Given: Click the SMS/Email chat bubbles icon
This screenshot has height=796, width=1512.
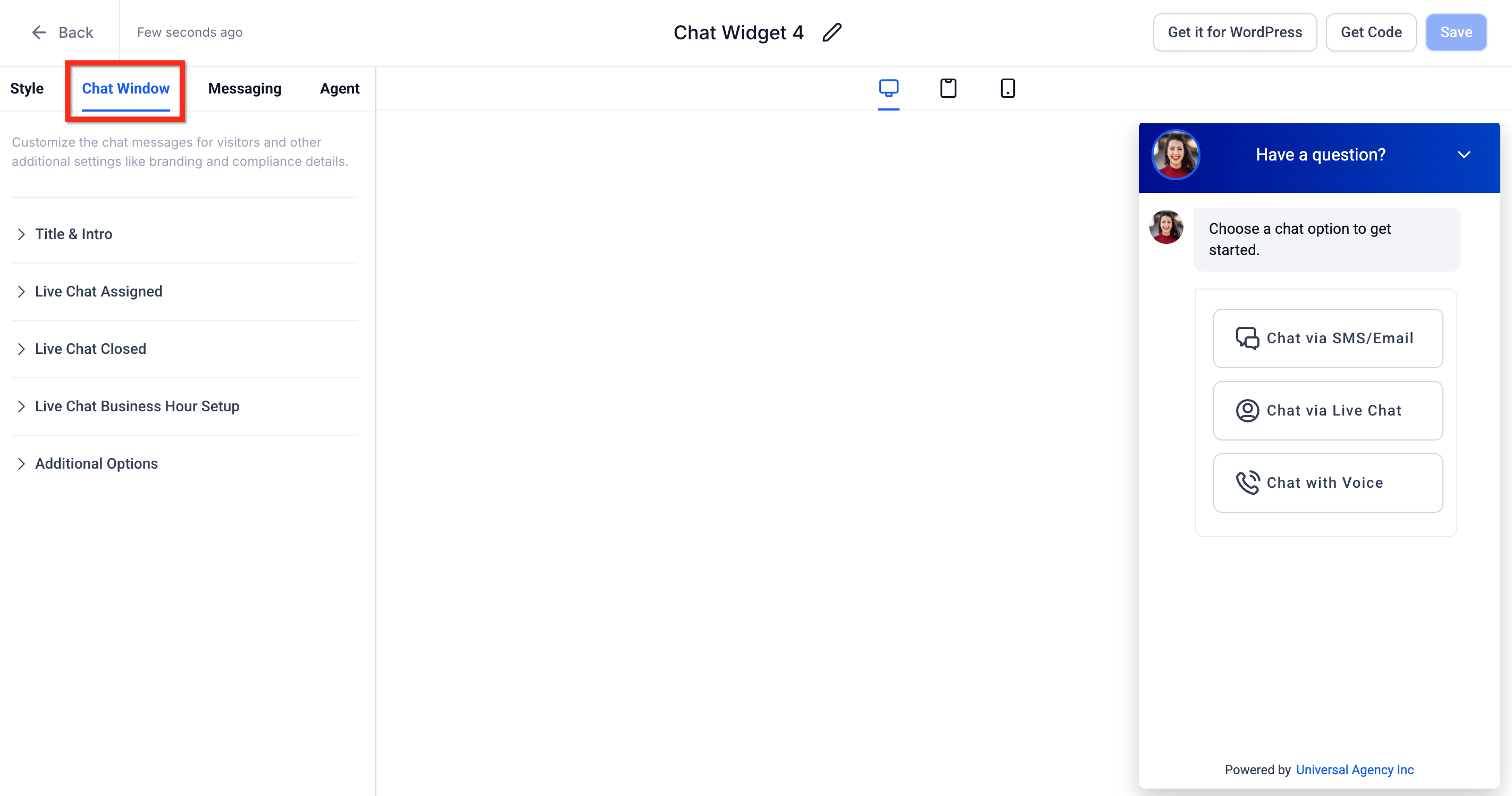Looking at the screenshot, I should pos(1247,338).
